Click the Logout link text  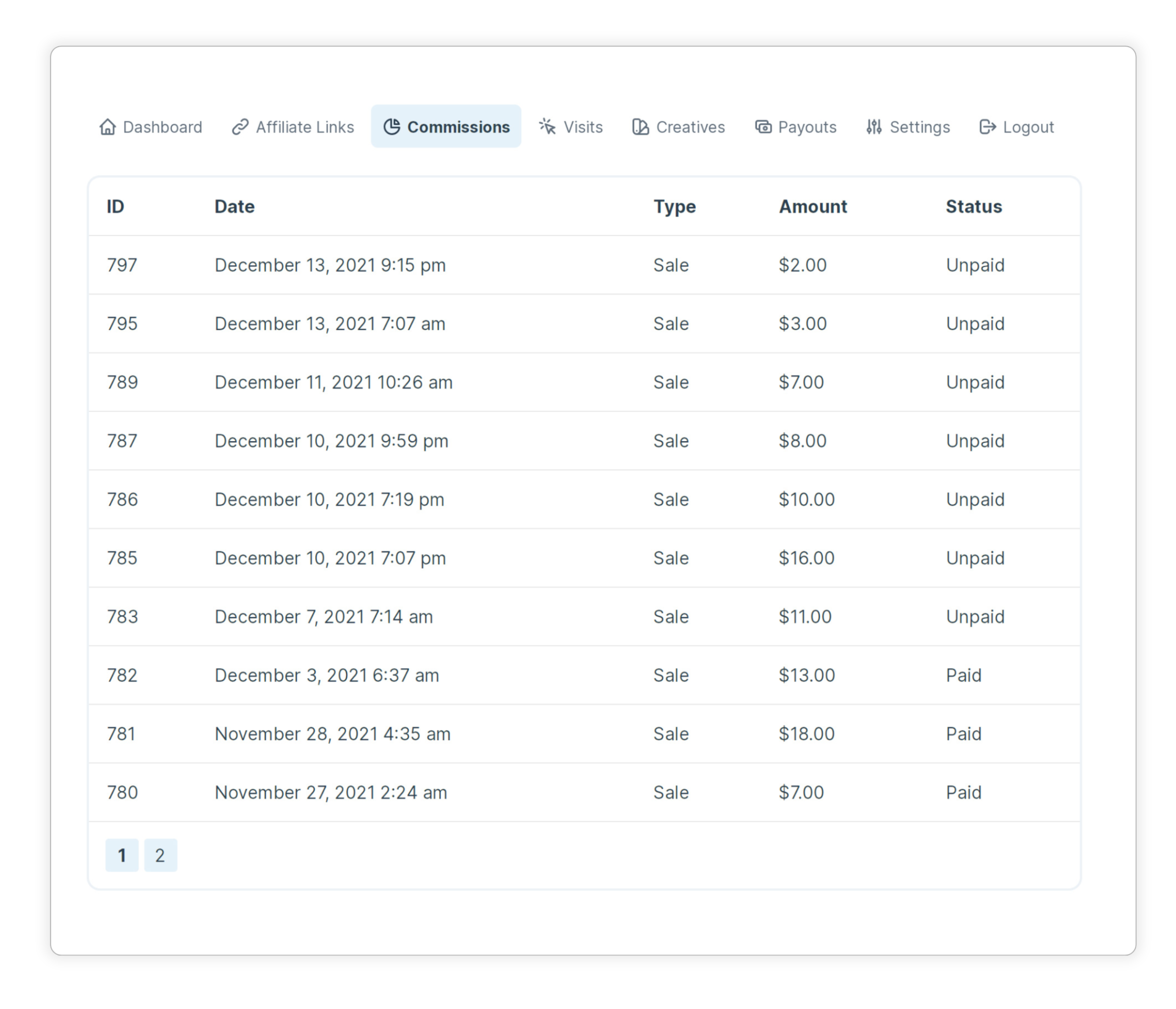1028,127
